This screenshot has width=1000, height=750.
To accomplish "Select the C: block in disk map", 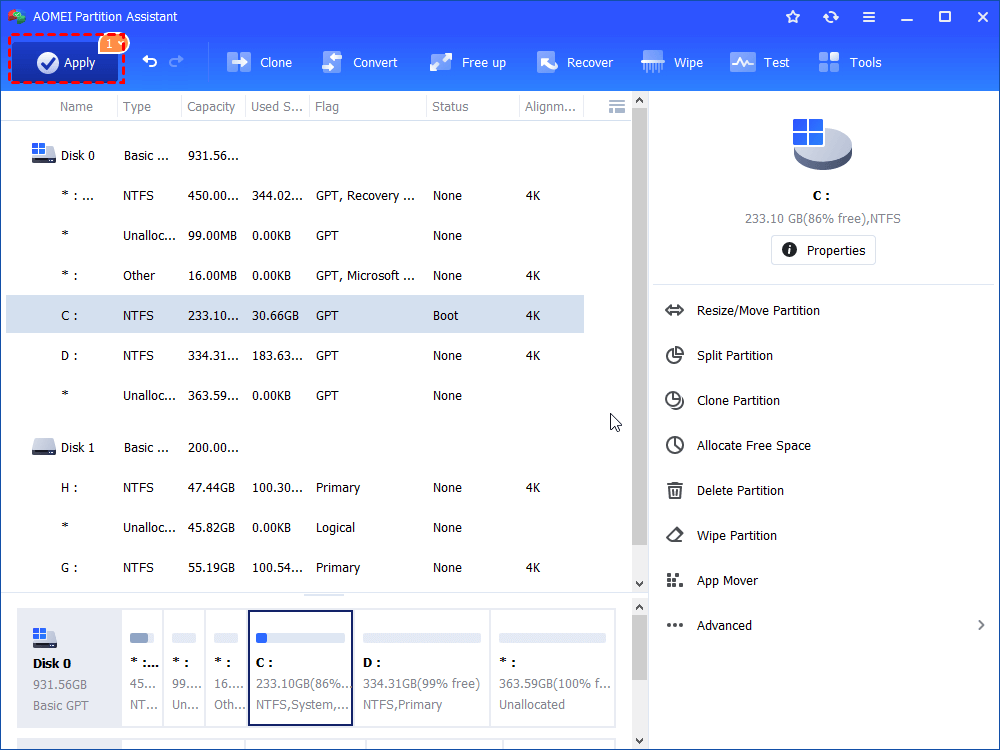I will (x=300, y=668).
